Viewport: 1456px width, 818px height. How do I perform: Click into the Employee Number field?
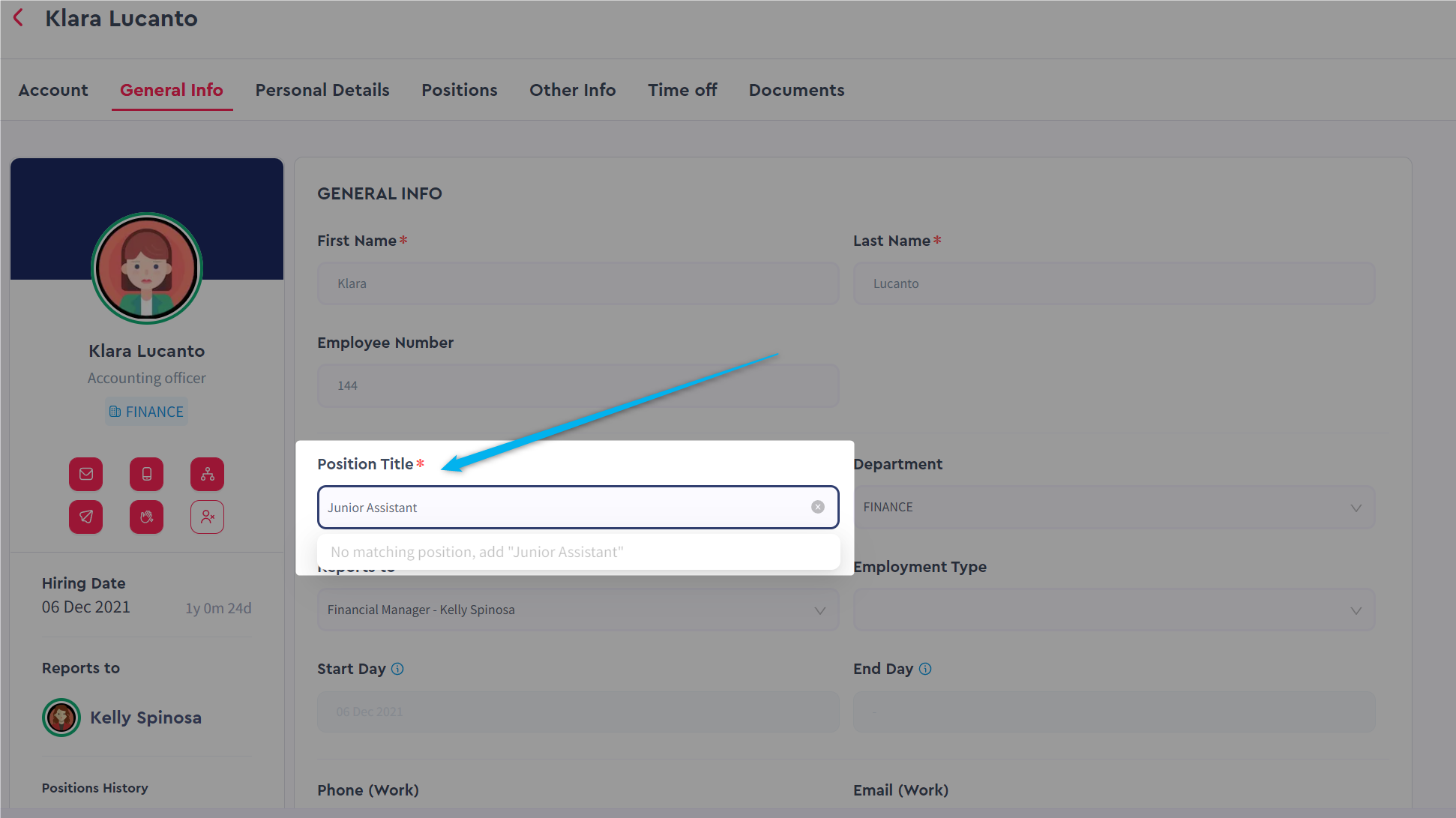[x=577, y=385]
